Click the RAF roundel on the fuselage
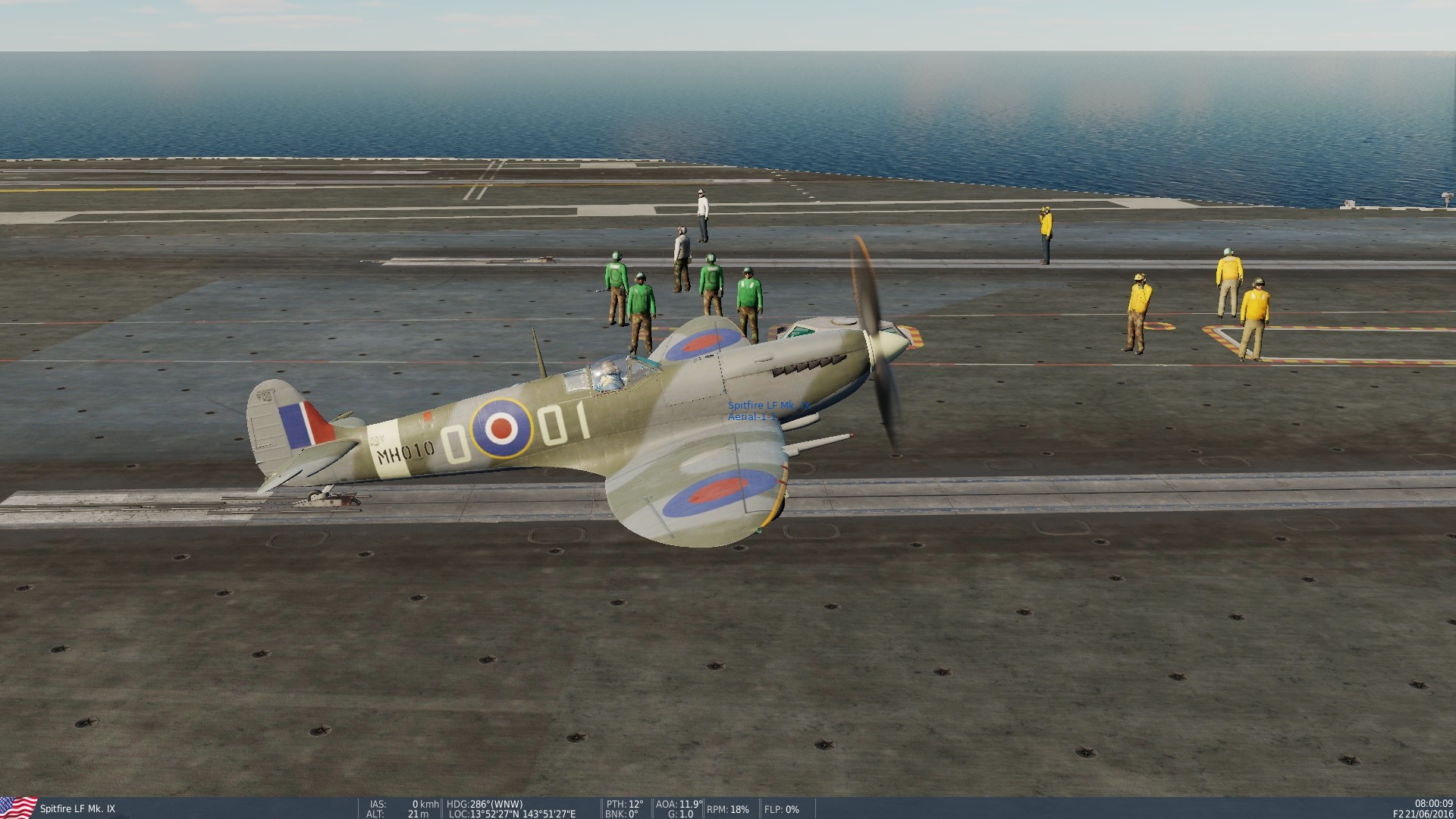The width and height of the screenshot is (1456, 819). [501, 429]
